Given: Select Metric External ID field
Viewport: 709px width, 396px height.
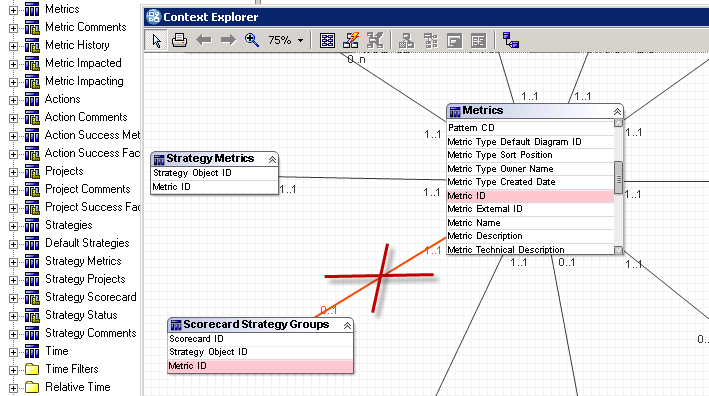Looking at the screenshot, I should click(x=530, y=209).
